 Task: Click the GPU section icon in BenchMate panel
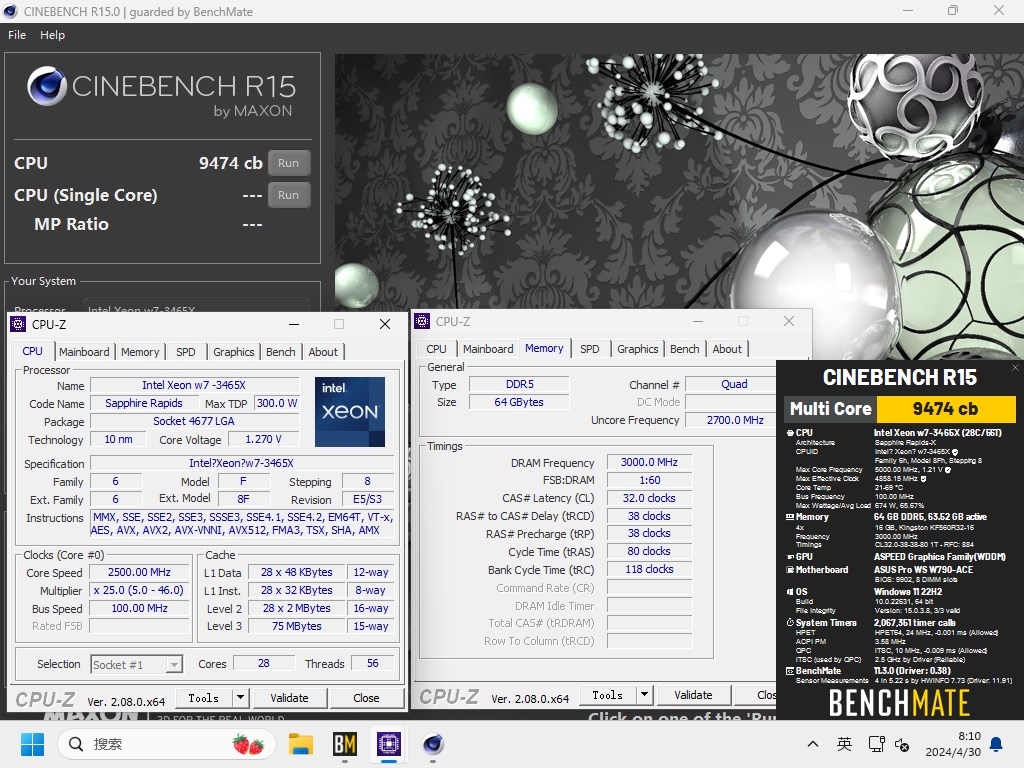(790, 557)
